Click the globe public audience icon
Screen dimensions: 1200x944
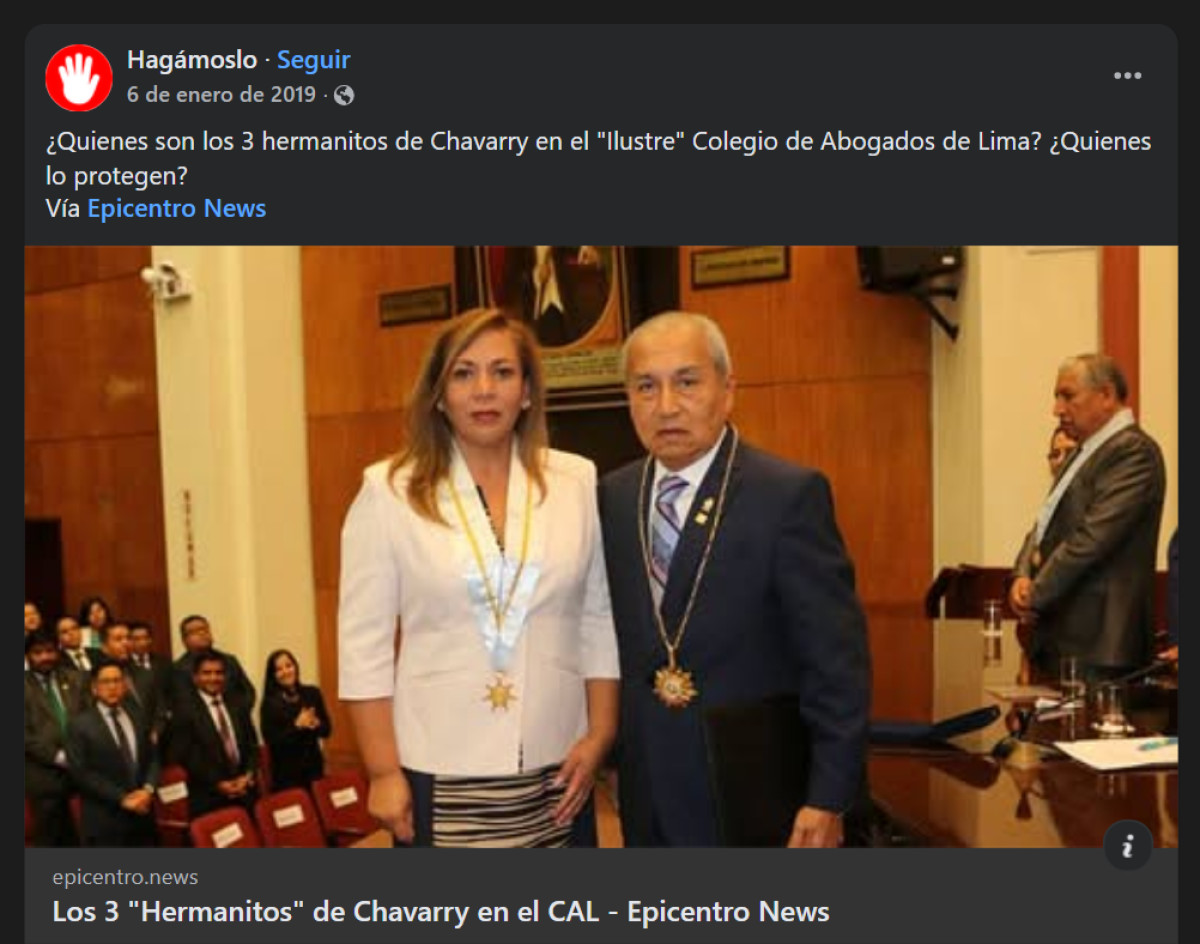point(344,95)
